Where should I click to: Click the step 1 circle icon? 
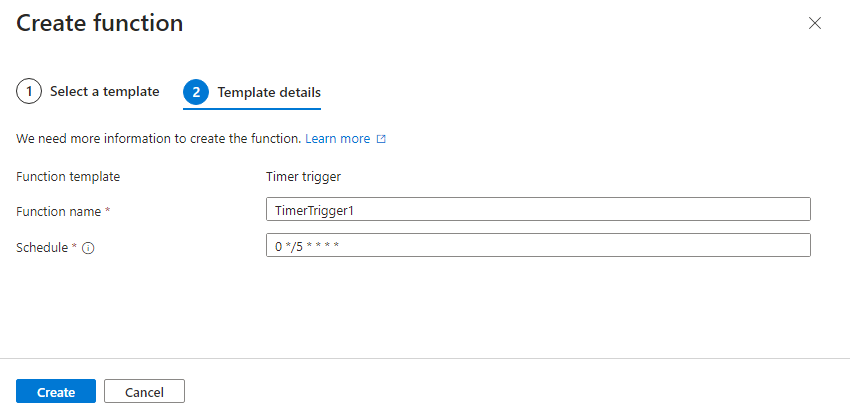point(29,92)
